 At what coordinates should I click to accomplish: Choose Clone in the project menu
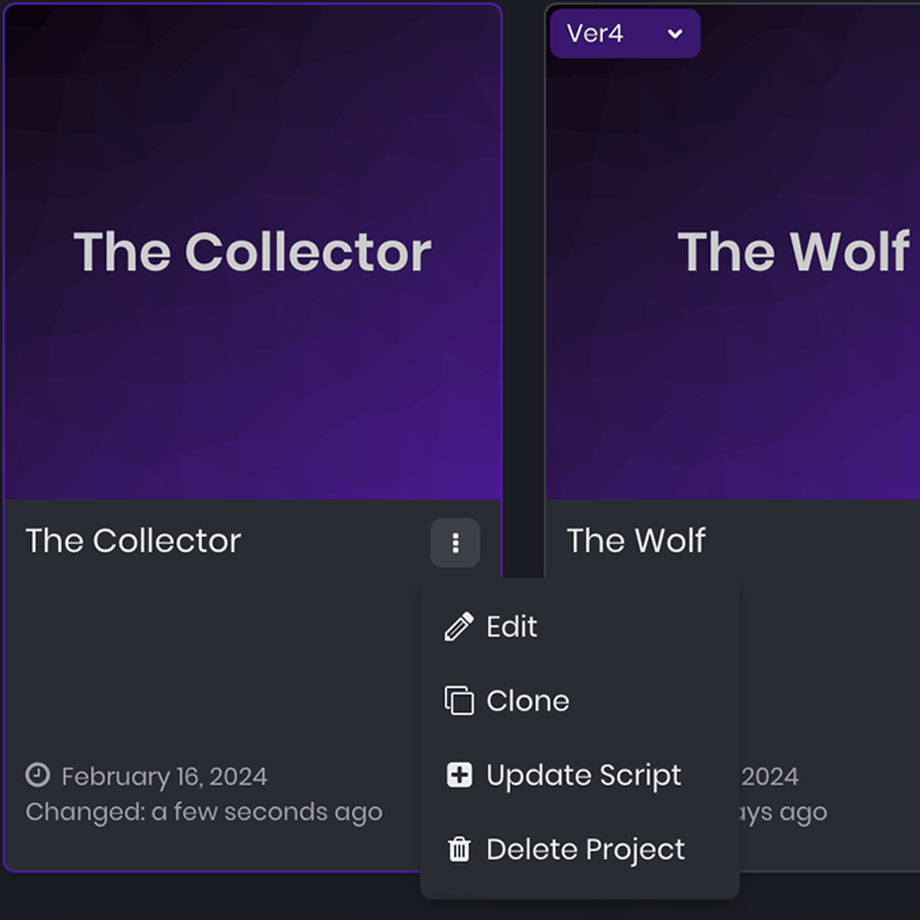point(580,701)
